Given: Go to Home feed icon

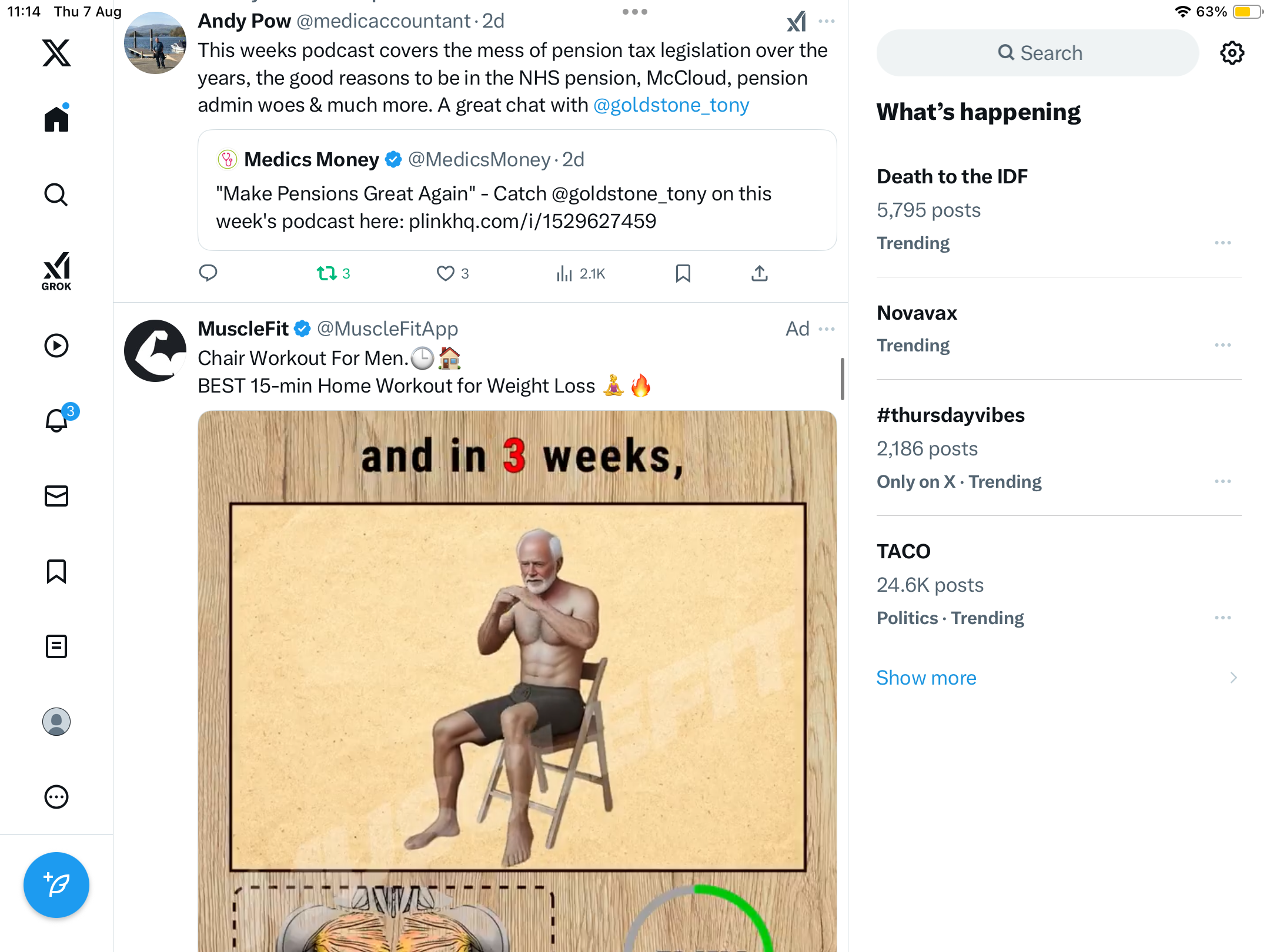Looking at the screenshot, I should click(x=56, y=119).
